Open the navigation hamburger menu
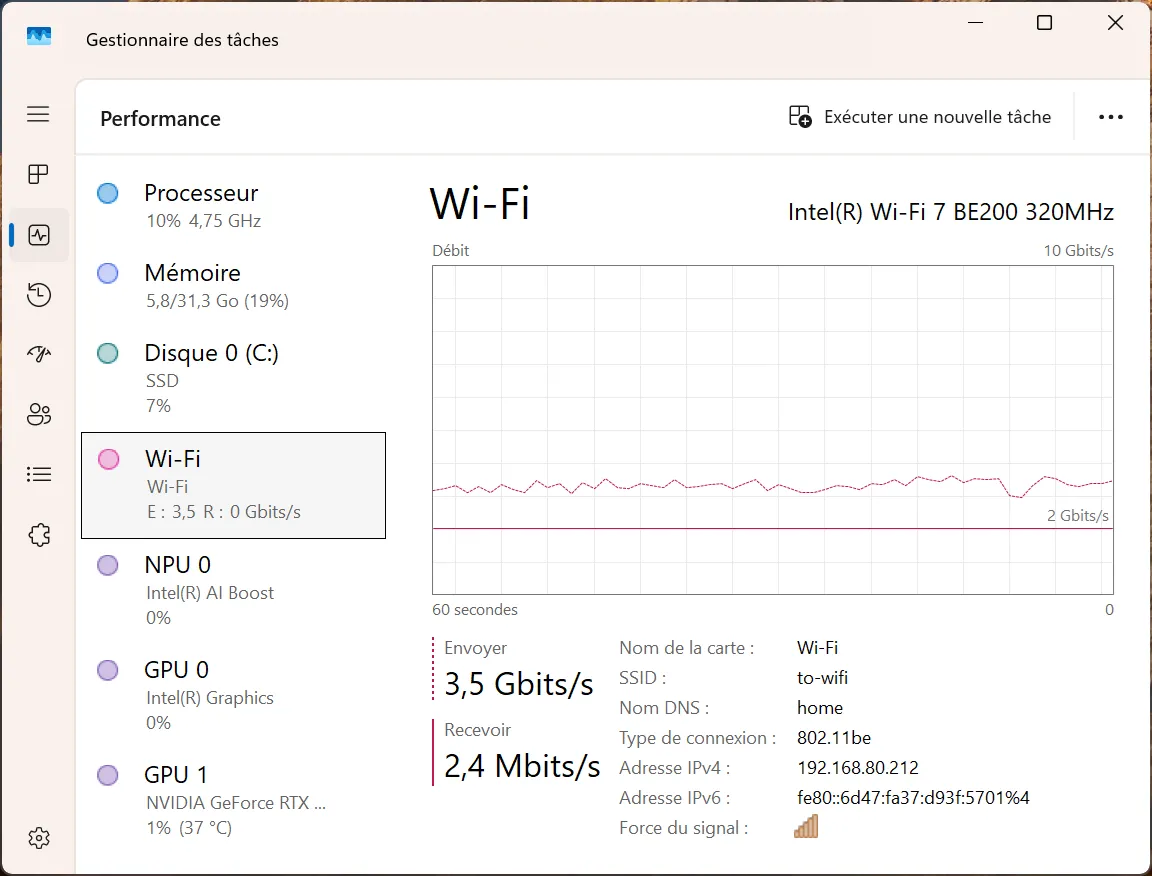 point(38,114)
